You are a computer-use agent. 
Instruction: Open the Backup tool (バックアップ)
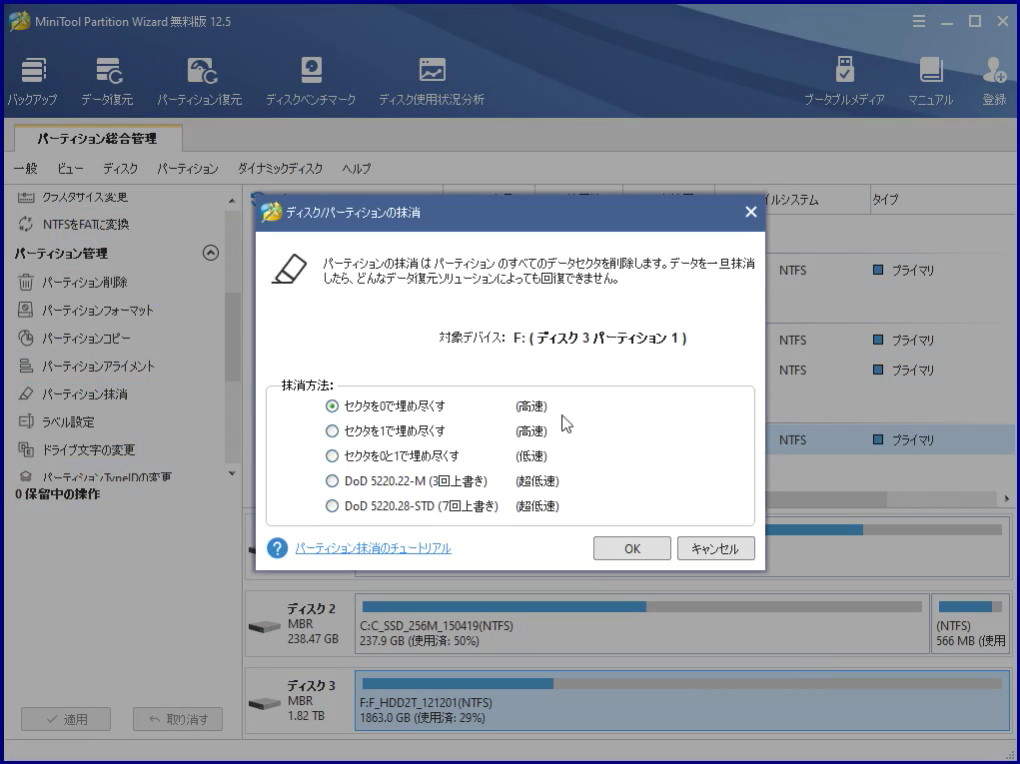point(33,81)
